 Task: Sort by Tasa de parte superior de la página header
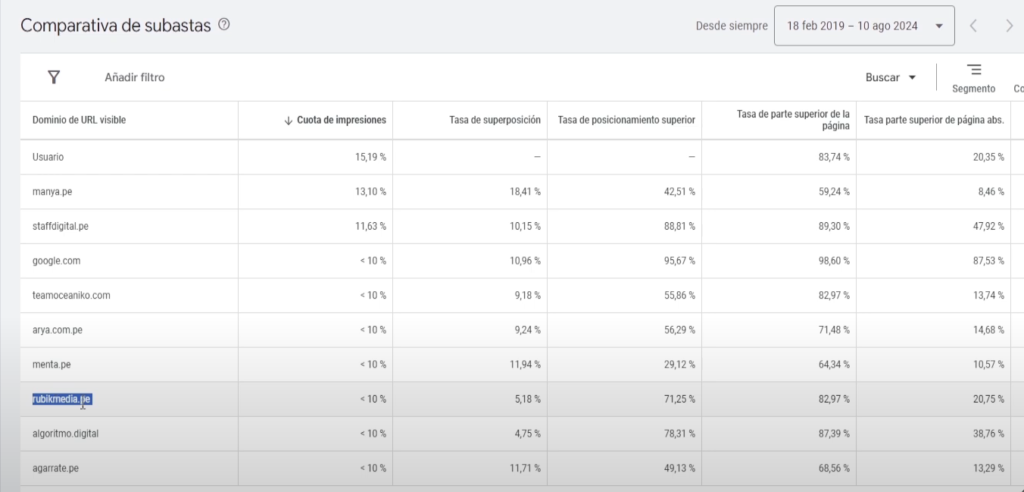click(x=793, y=120)
